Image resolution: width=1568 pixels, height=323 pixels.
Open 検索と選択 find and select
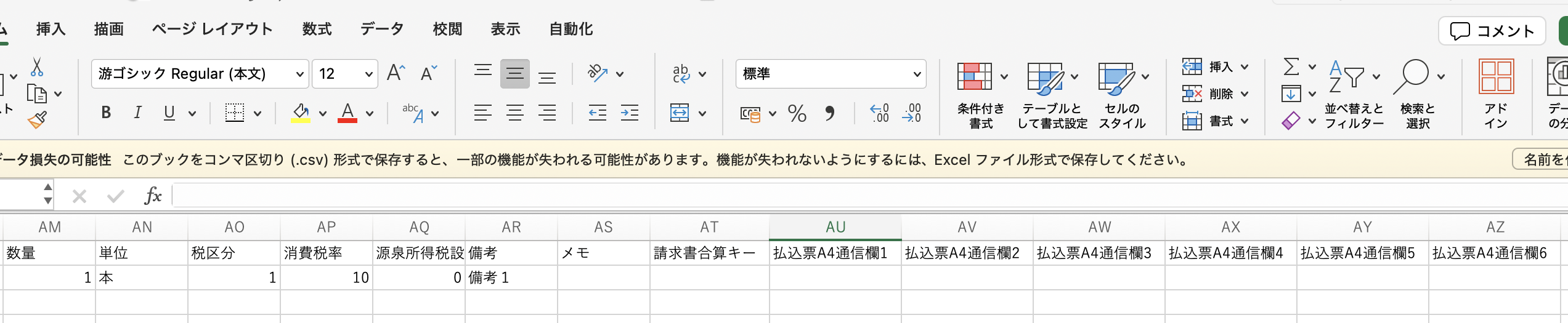1418,95
